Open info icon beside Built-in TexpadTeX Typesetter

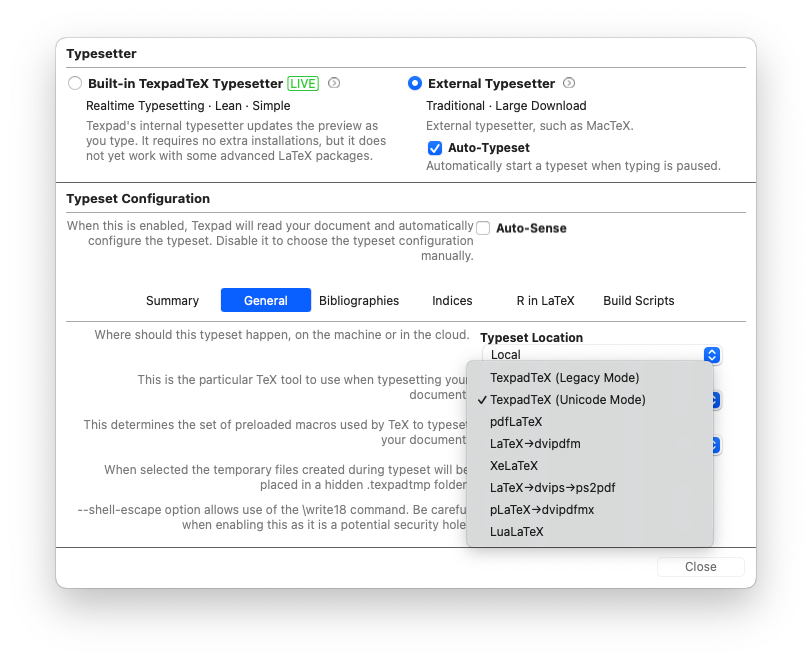(334, 83)
